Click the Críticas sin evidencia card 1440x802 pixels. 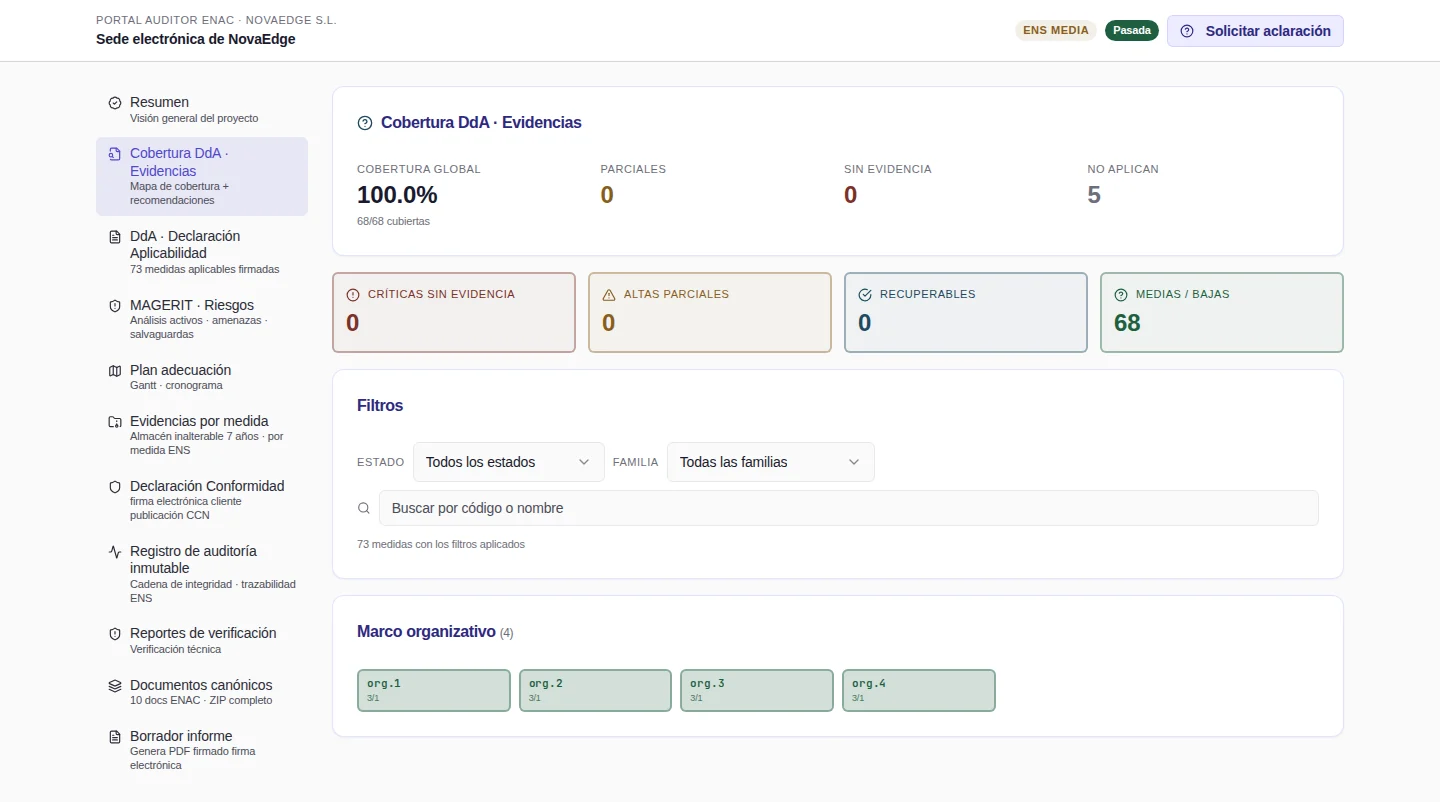(x=454, y=313)
